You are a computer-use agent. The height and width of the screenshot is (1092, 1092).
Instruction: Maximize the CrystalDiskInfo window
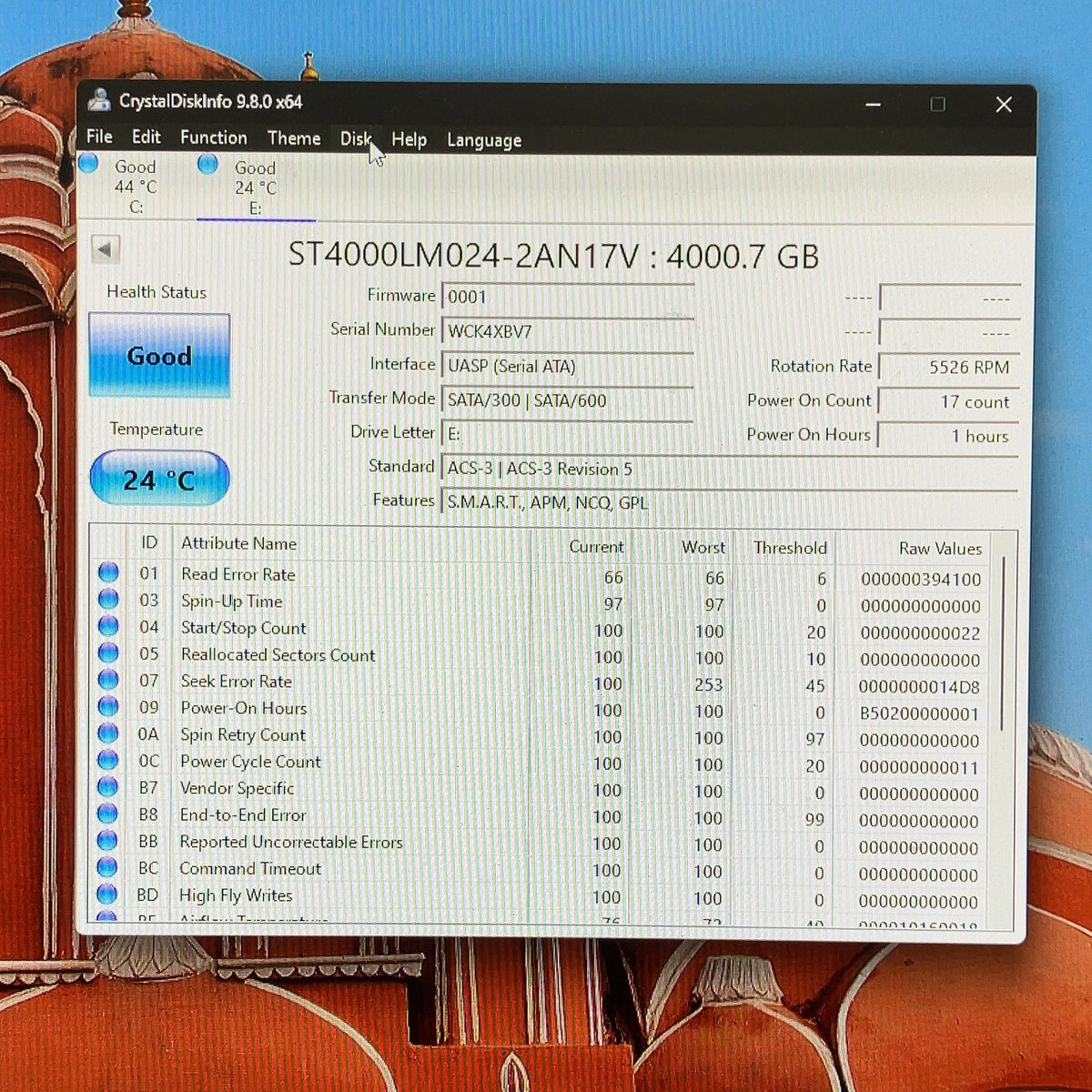(937, 105)
